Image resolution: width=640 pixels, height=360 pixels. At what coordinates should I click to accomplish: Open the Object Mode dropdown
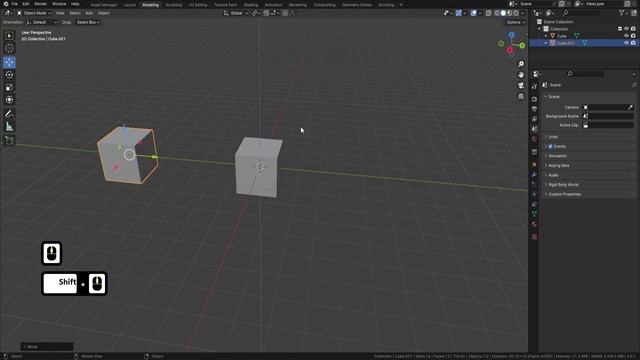34,13
